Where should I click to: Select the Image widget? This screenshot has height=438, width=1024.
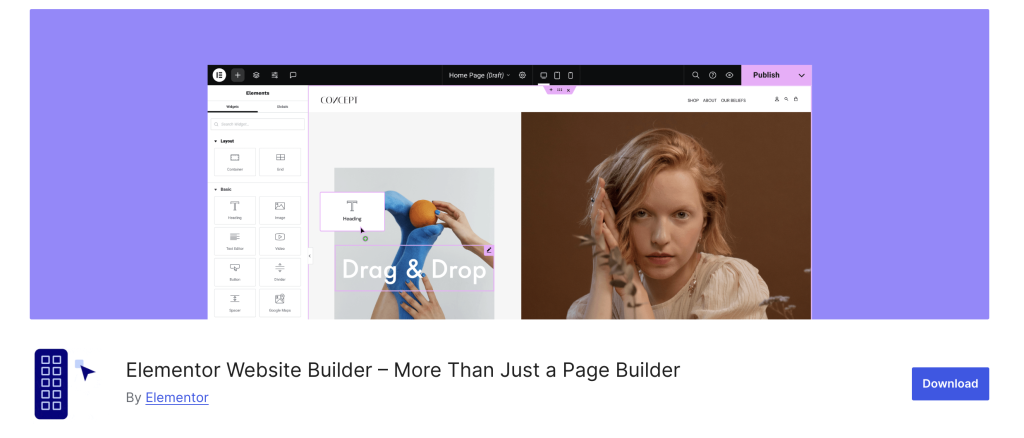coord(280,210)
